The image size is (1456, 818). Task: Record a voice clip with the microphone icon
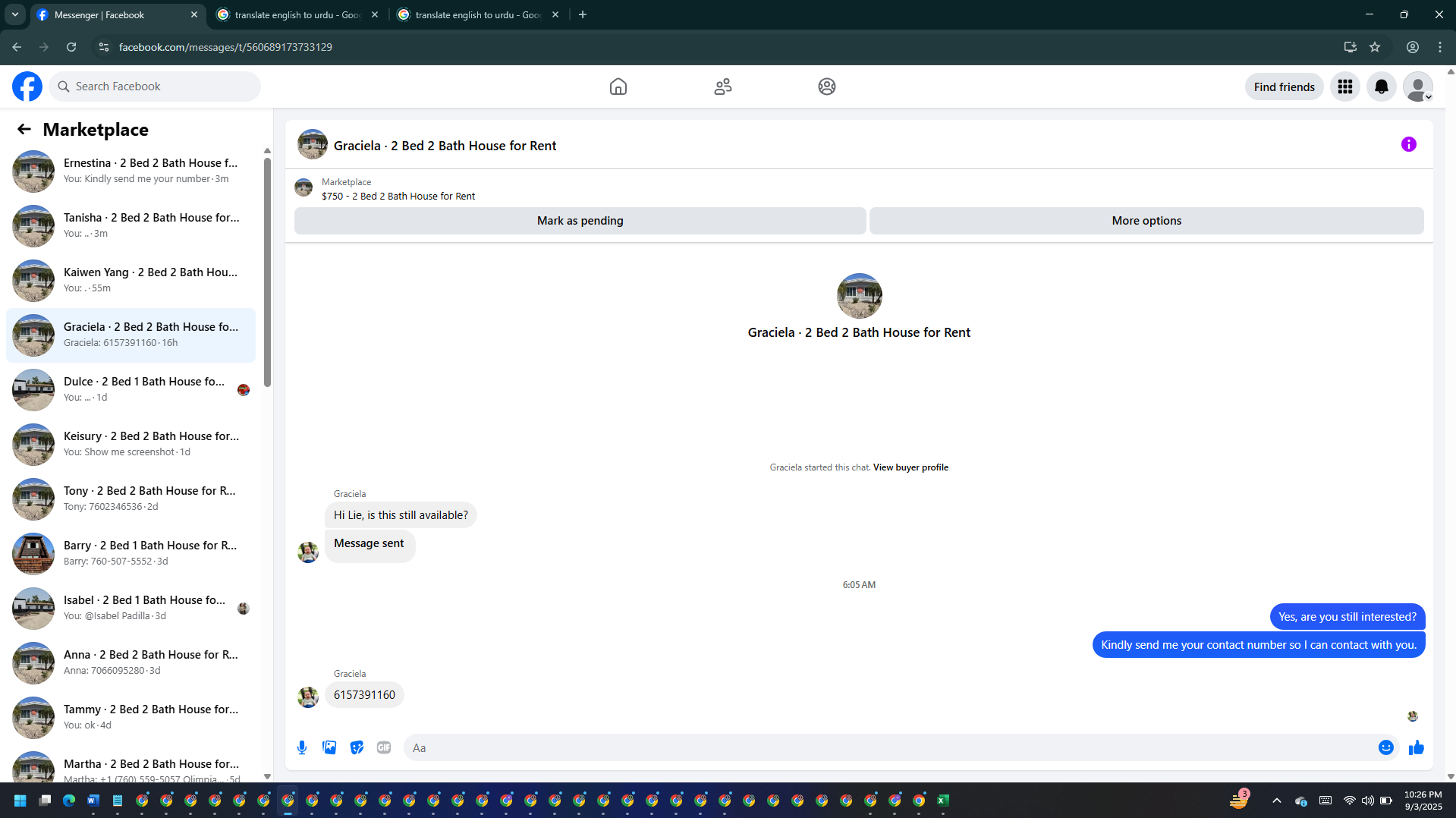(302, 748)
